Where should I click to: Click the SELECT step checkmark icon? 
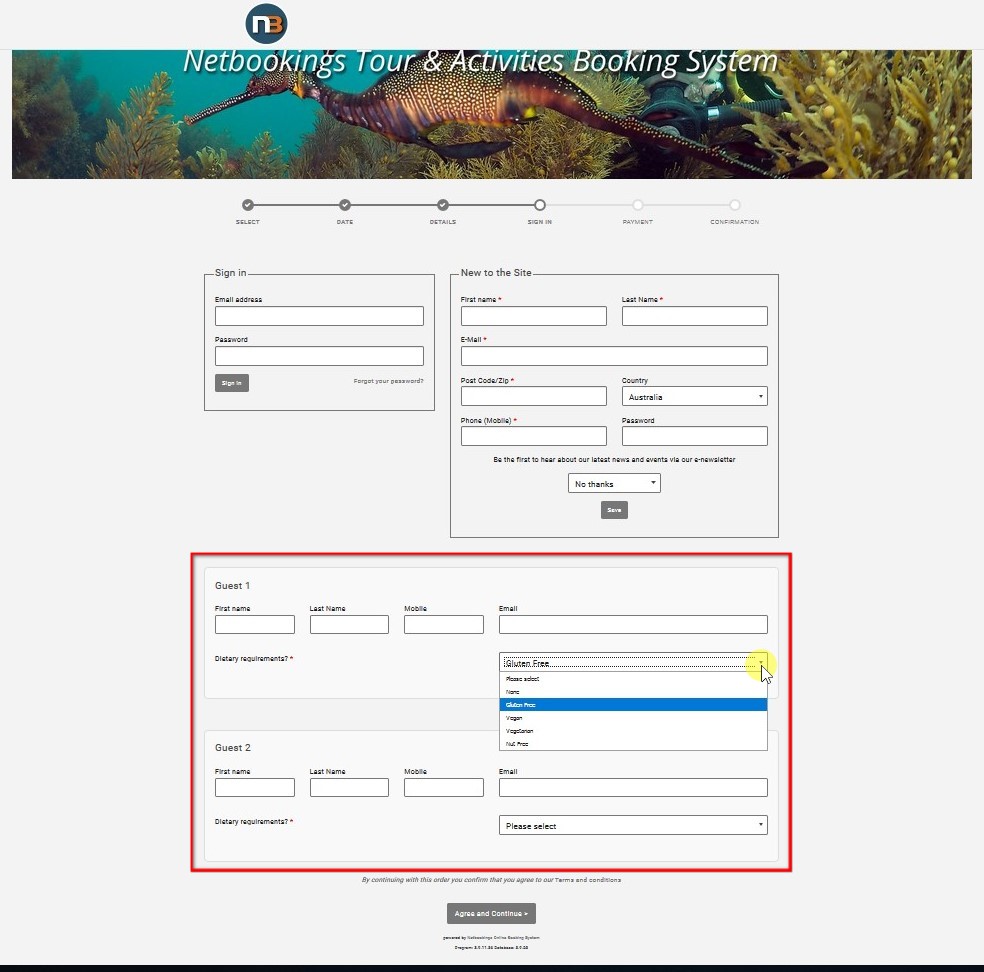point(247,203)
